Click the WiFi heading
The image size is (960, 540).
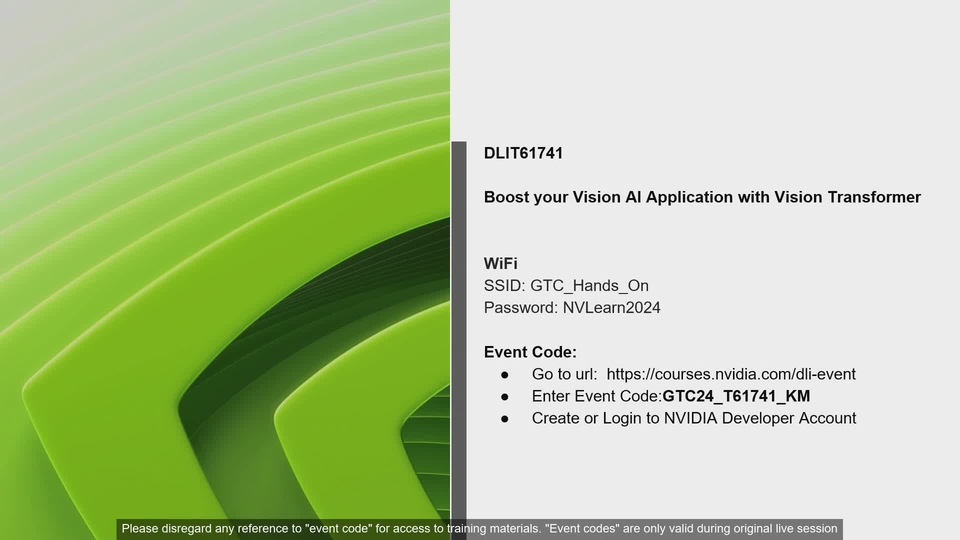(501, 263)
